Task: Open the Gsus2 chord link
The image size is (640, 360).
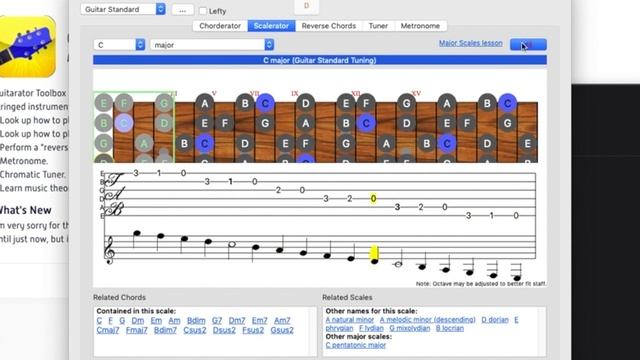Action: pyautogui.click(x=282, y=330)
